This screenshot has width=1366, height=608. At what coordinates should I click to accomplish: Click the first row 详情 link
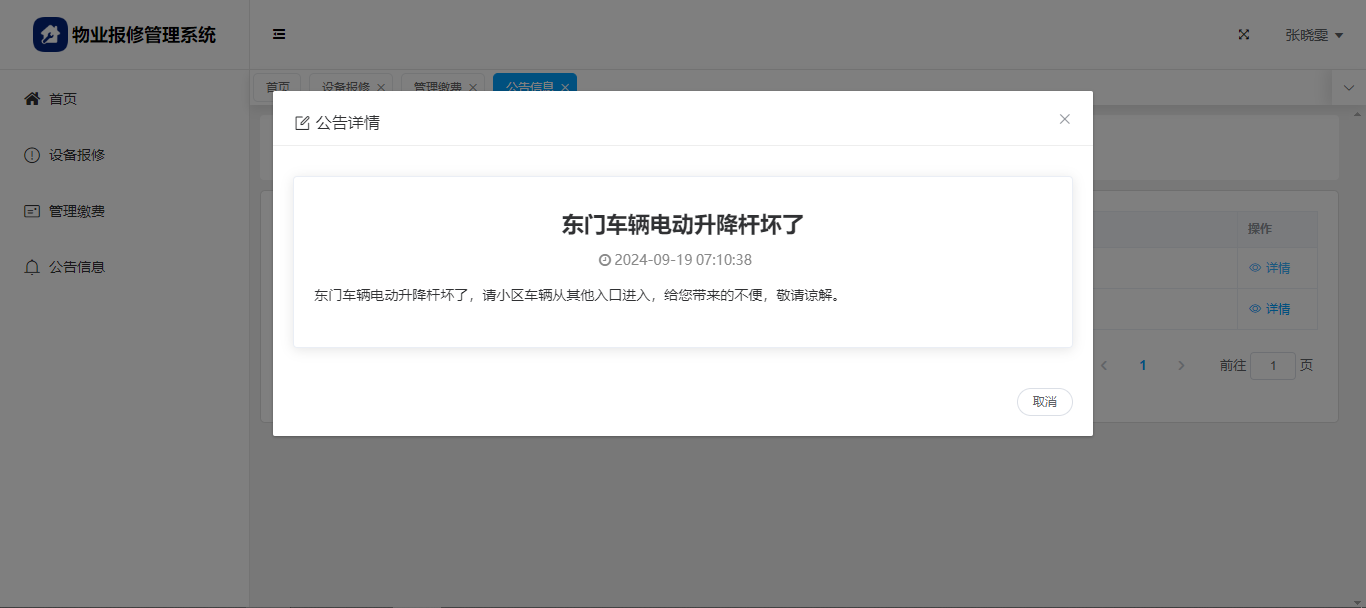(1270, 268)
